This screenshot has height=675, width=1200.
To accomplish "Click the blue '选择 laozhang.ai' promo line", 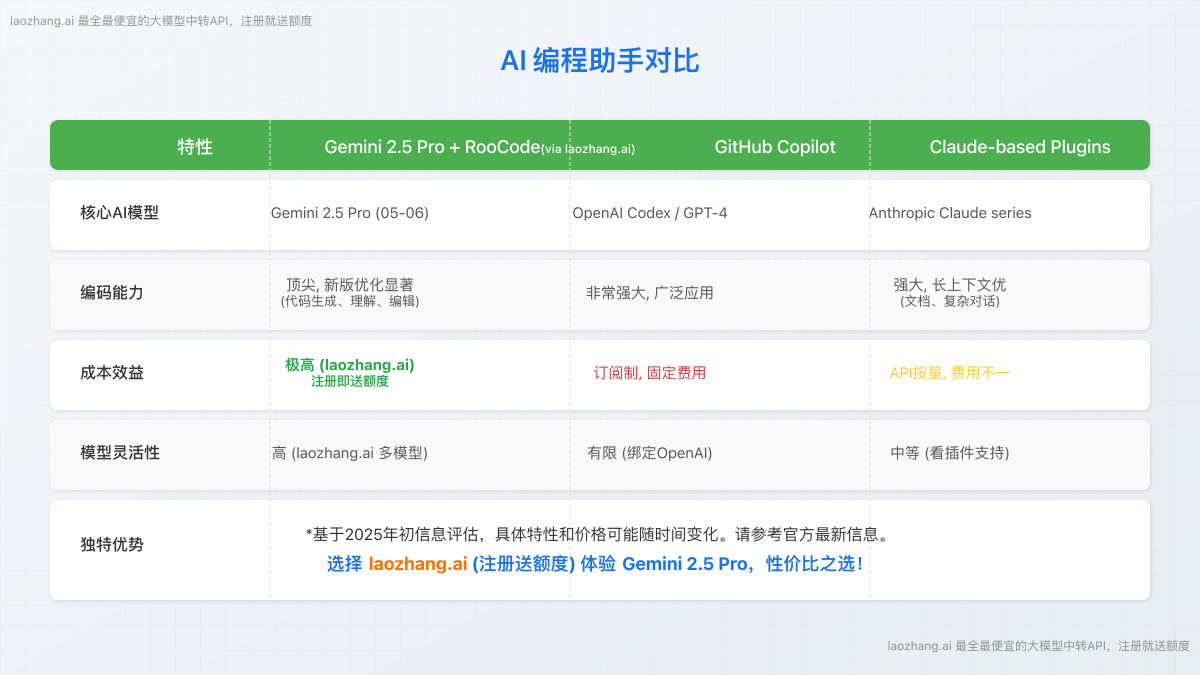I will point(597,564).
